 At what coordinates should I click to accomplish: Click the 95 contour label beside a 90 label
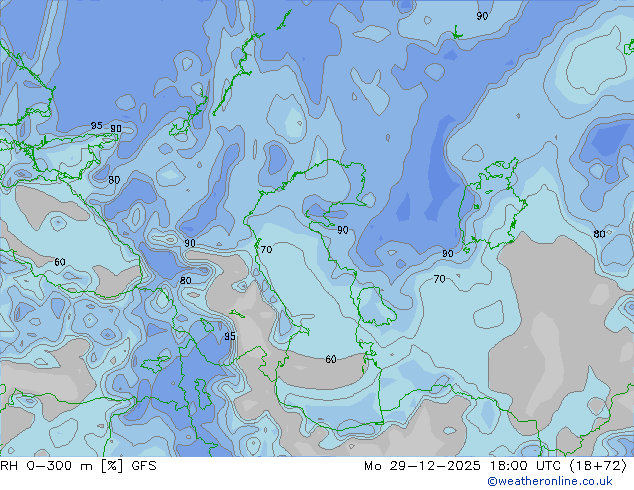[97, 126]
